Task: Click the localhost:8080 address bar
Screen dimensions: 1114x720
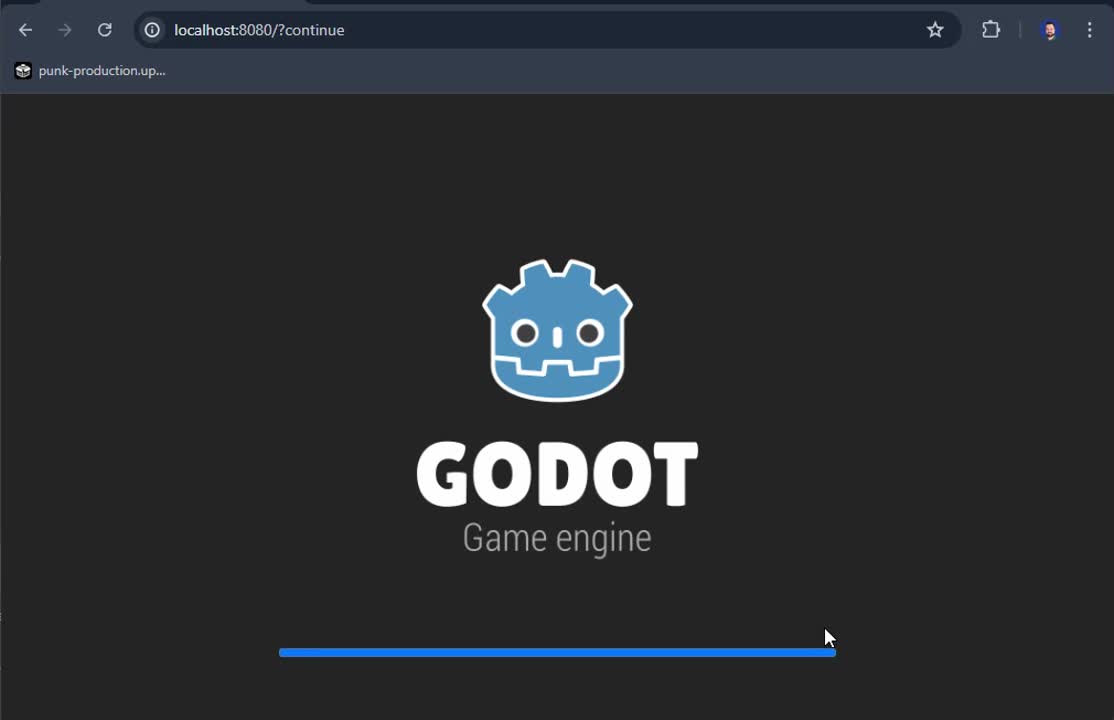Action: click(x=547, y=30)
